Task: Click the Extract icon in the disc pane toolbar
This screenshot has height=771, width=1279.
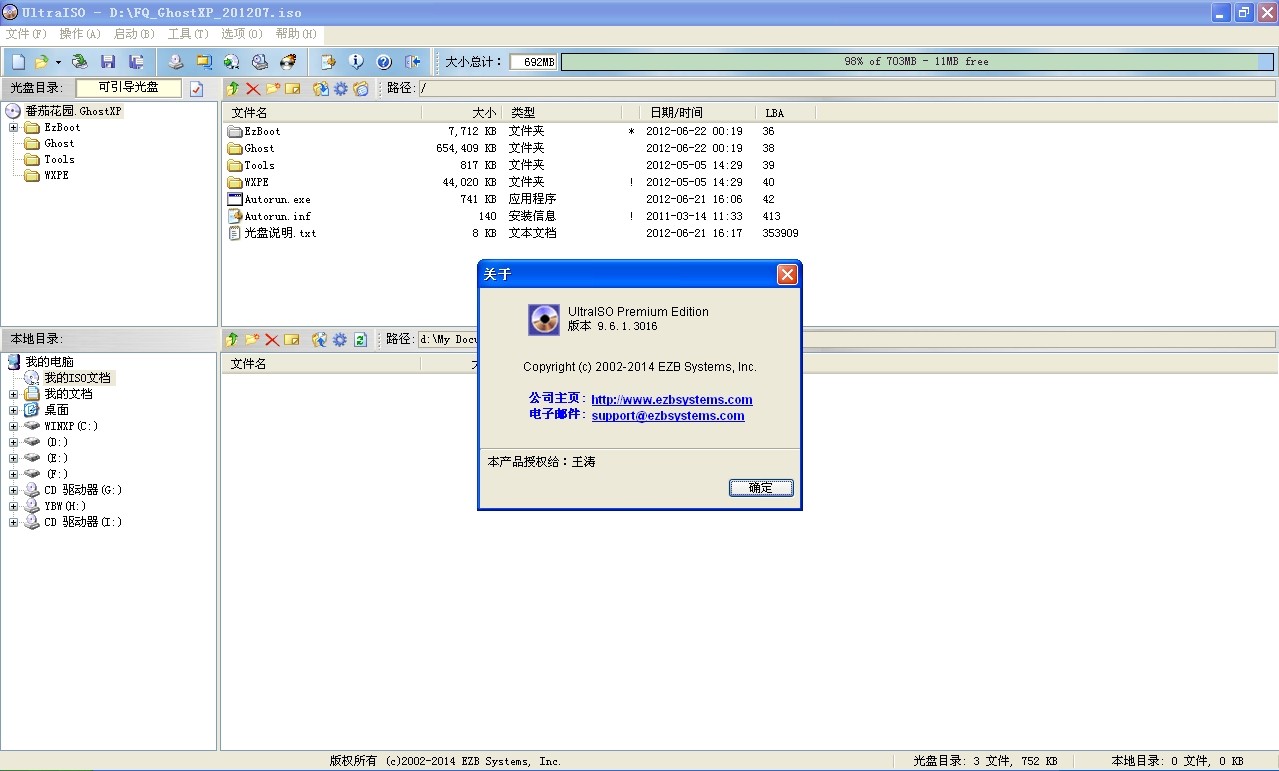Action: 321,89
